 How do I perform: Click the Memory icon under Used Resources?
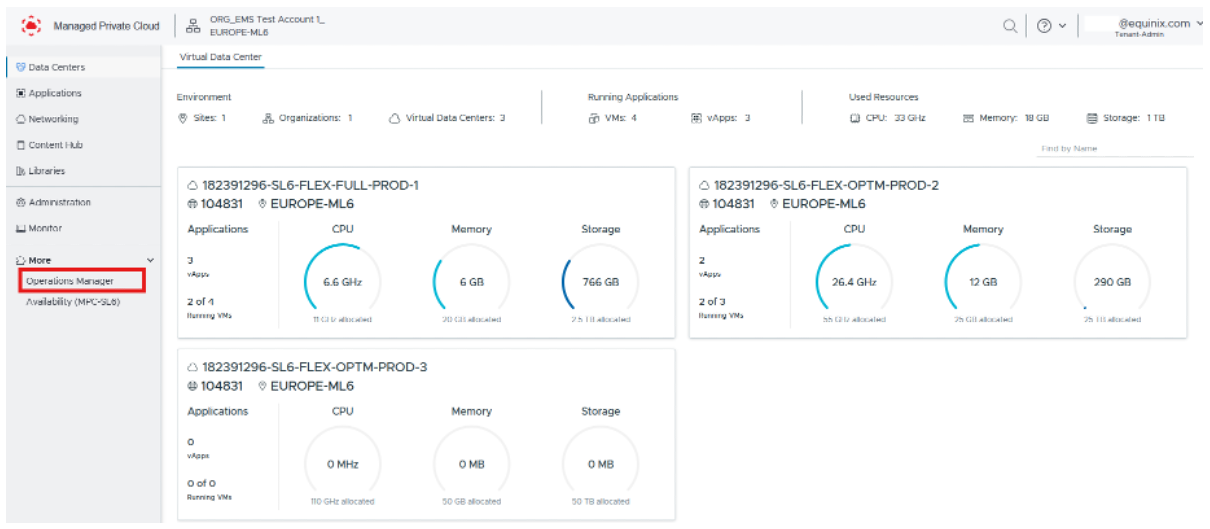click(968, 118)
